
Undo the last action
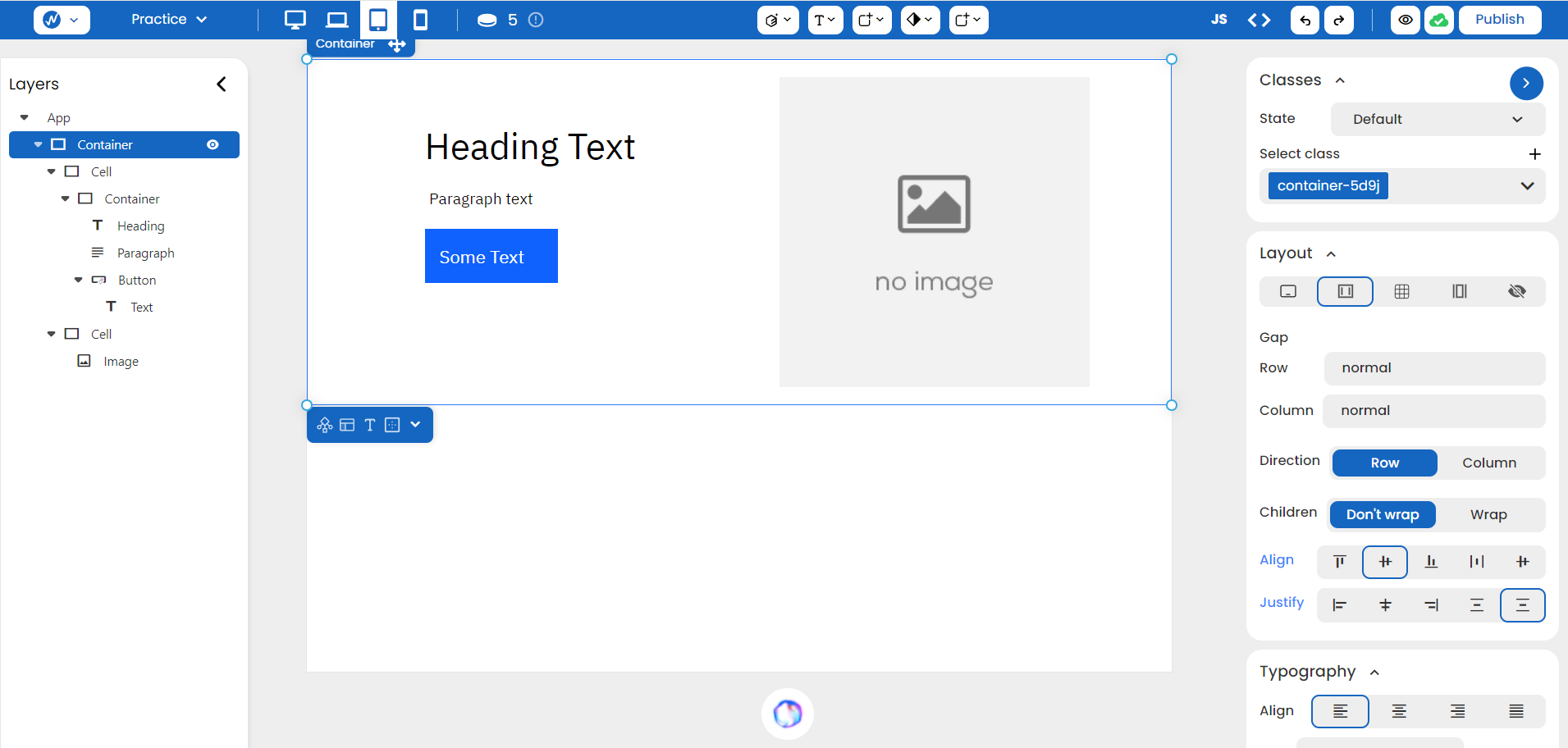[1305, 20]
